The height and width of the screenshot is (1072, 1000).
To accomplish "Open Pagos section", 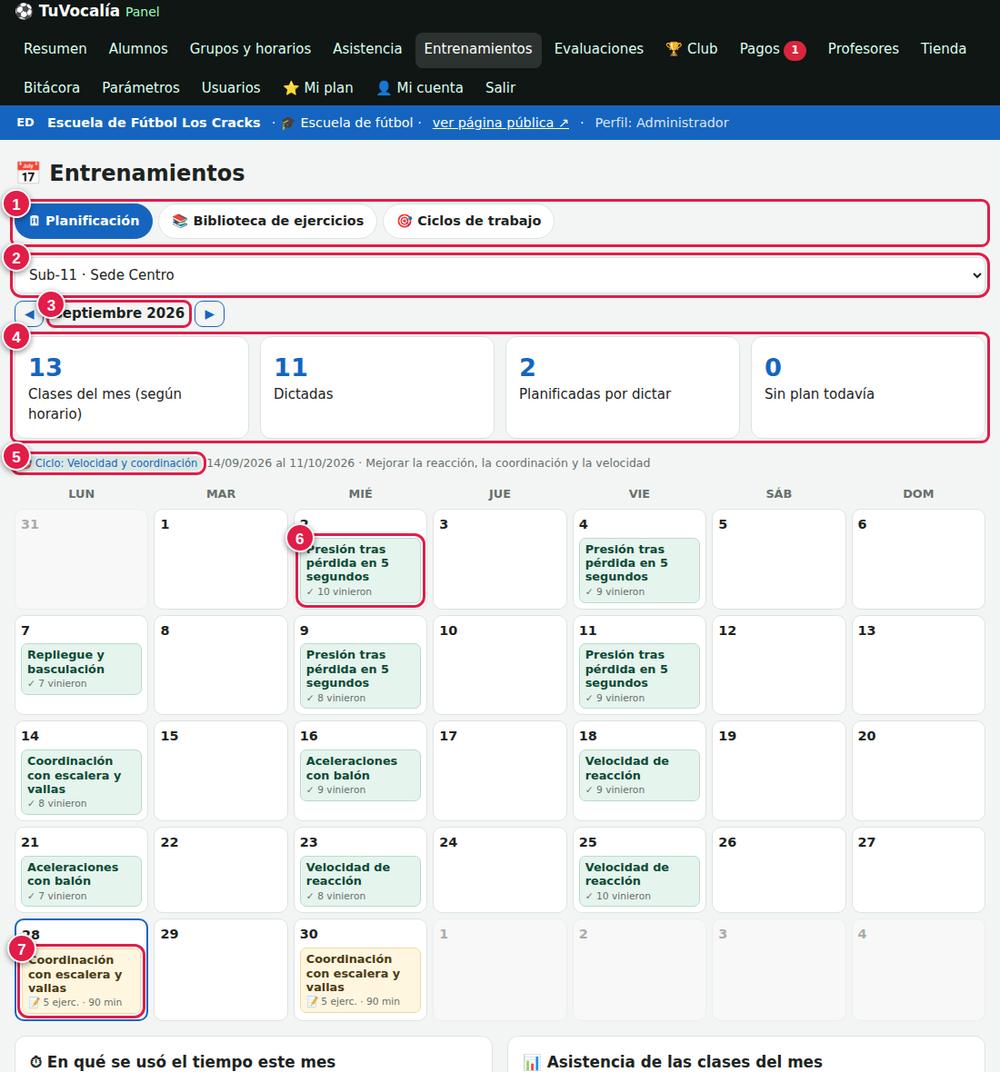I will [x=759, y=49].
